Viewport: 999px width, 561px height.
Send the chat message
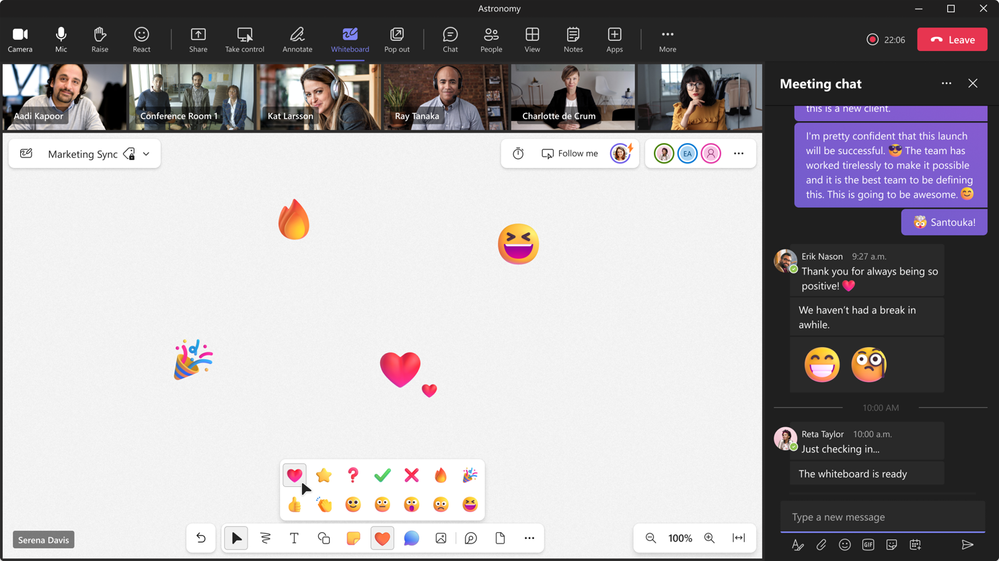pos(968,544)
